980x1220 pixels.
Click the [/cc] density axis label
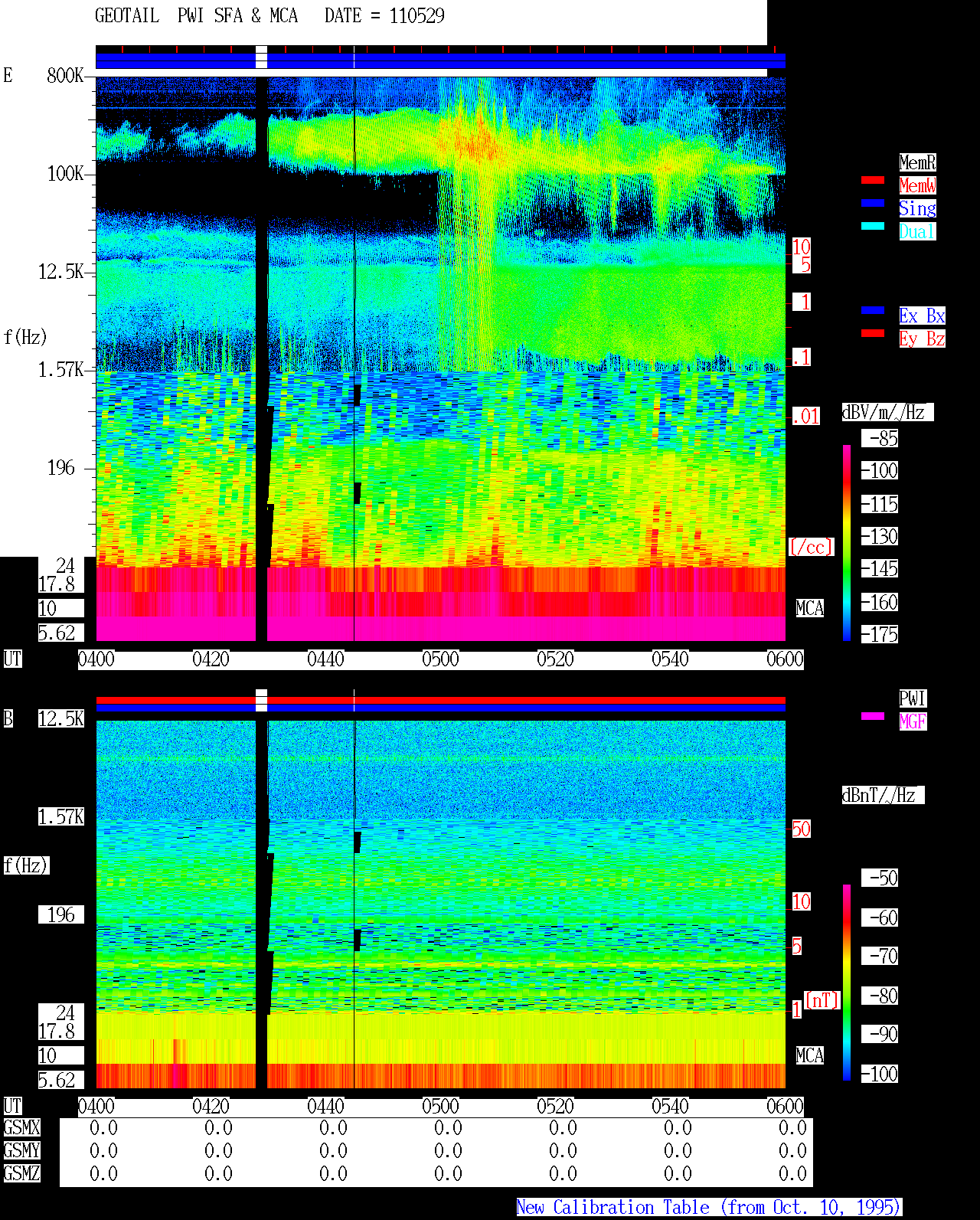(811, 548)
